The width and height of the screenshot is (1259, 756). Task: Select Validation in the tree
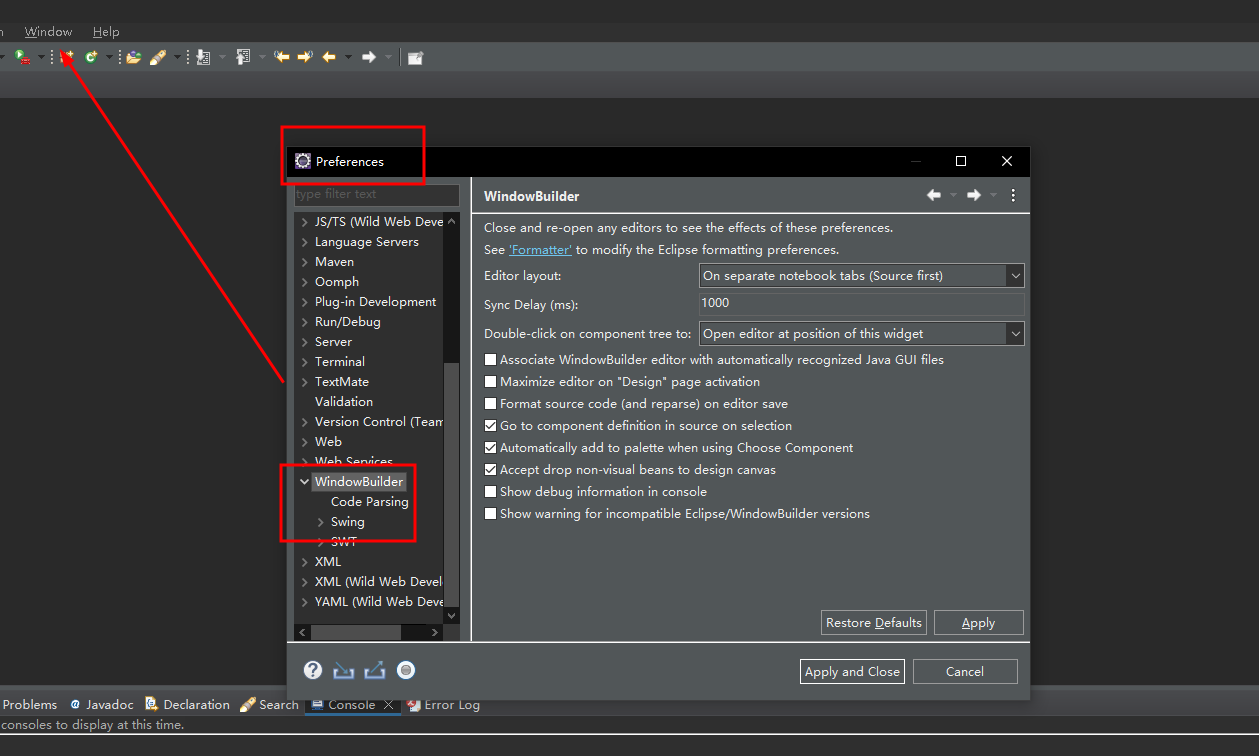pyautogui.click(x=344, y=401)
